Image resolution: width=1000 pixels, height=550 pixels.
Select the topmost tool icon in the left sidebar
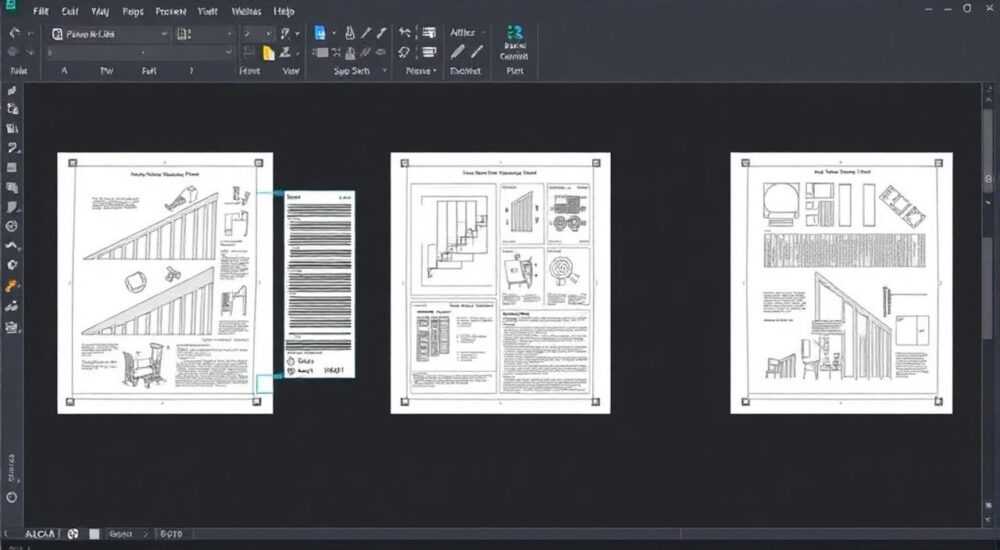pos(11,91)
